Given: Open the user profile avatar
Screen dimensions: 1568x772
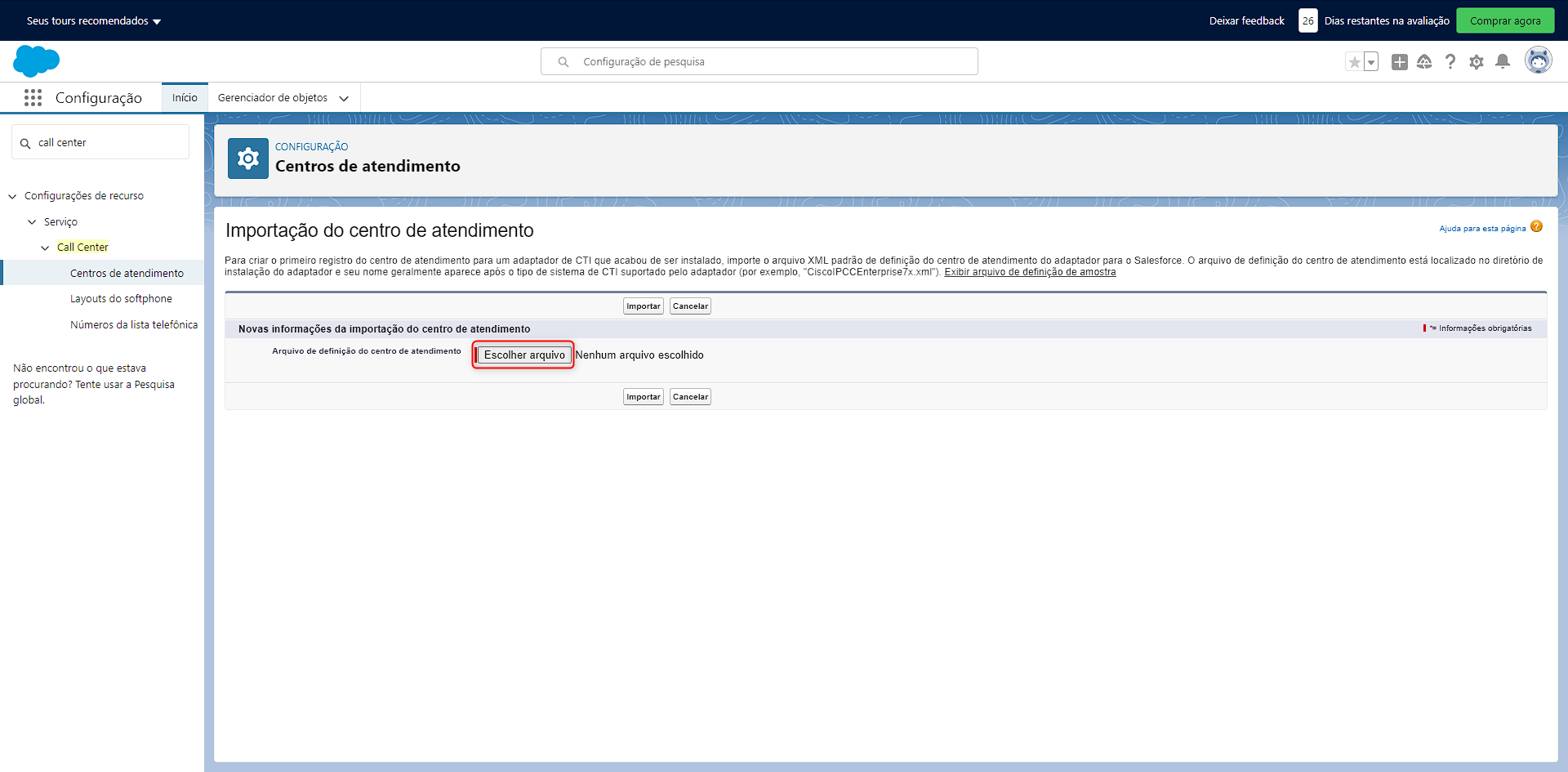Looking at the screenshot, I should pyautogui.click(x=1539, y=61).
